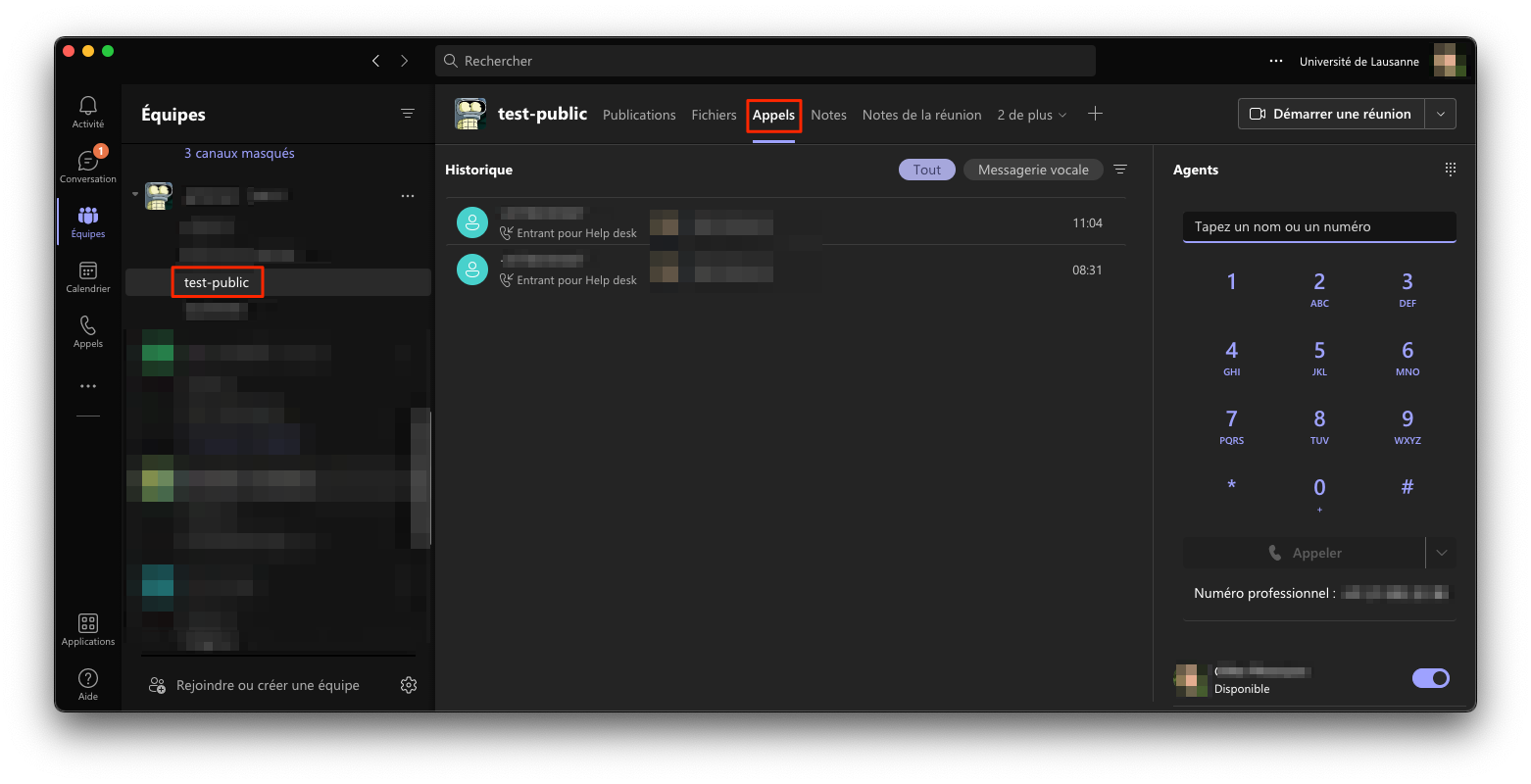
Task: Open the Appels icon in left sidebar
Action: pyautogui.click(x=88, y=331)
